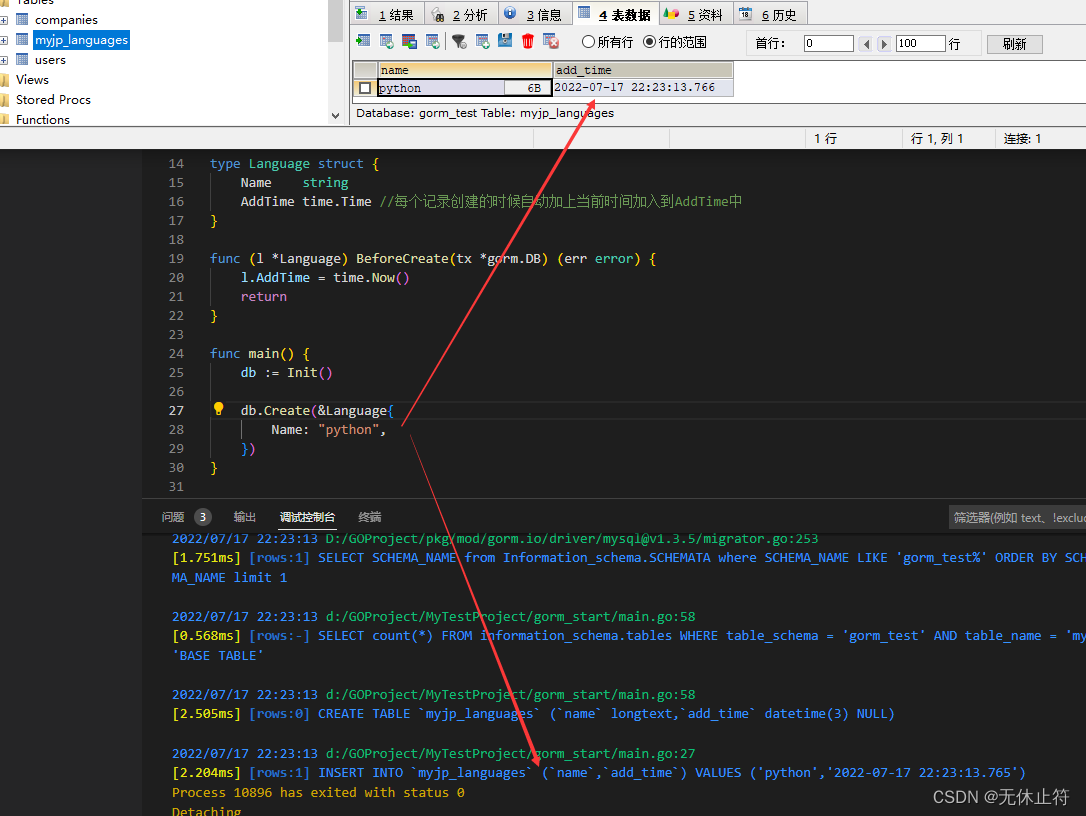Click the time.Now() call on line 20

point(371,278)
